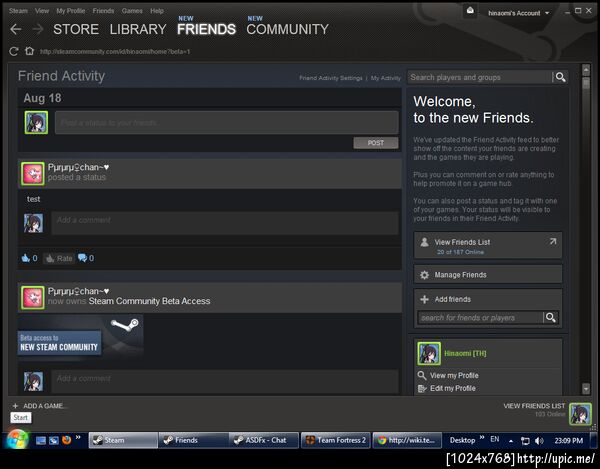This screenshot has height=469, width=600.
Task: Click the Manage Friends button
Action: coord(488,275)
